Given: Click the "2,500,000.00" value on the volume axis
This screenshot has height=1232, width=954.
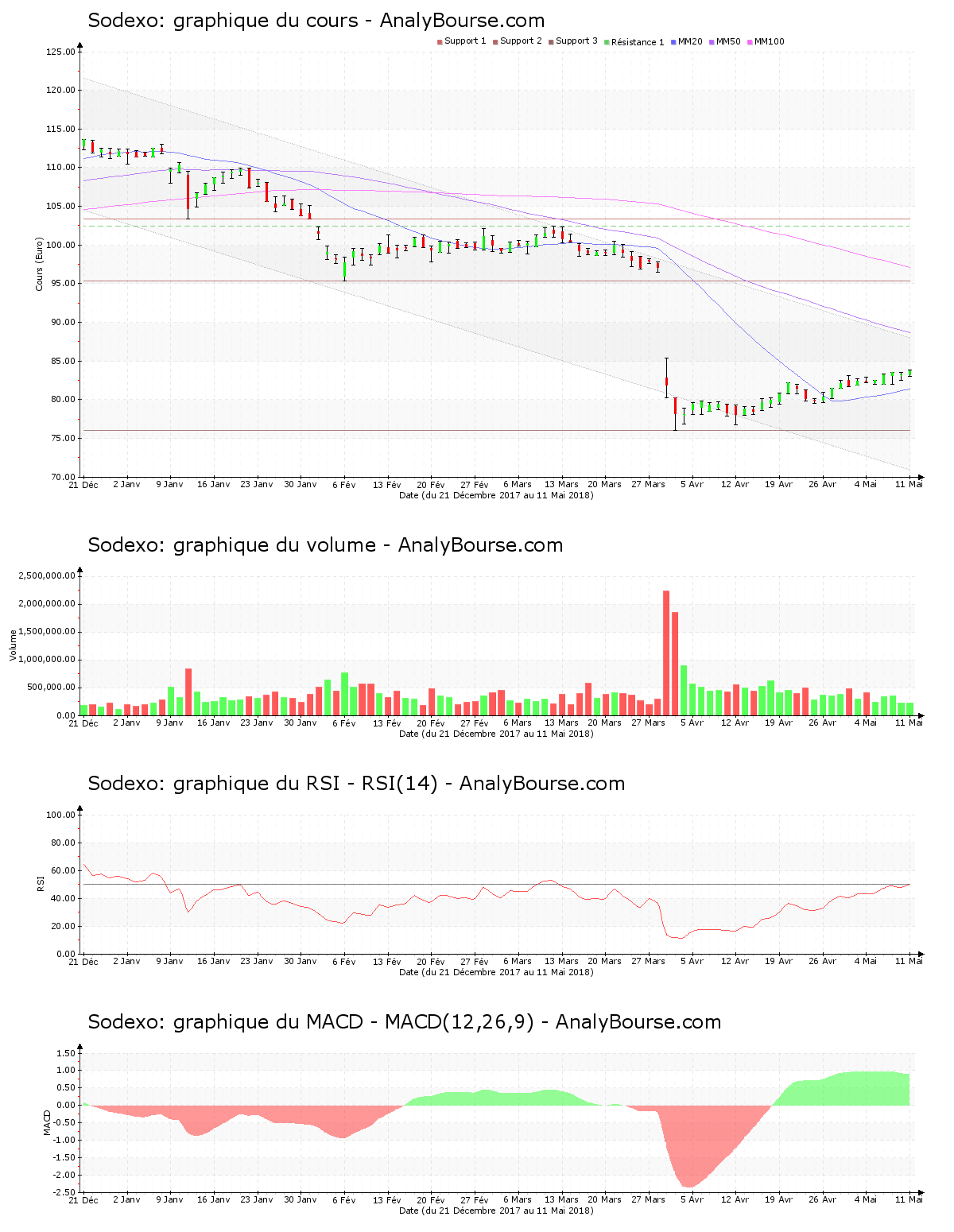Looking at the screenshot, I should pyautogui.click(x=47, y=575).
